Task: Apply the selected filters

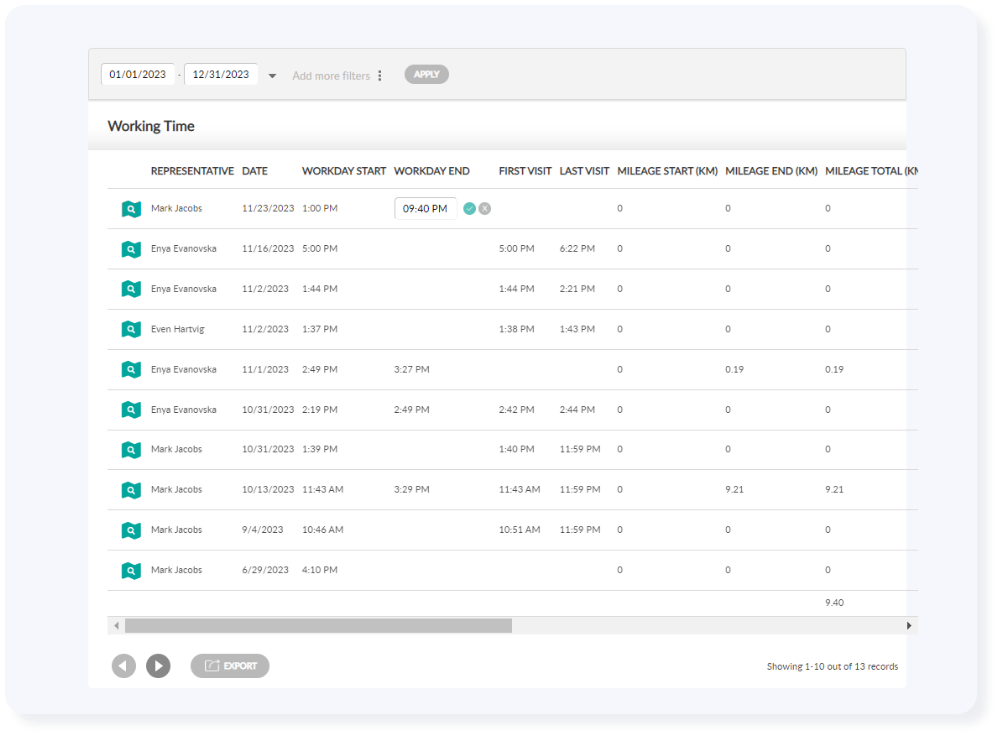Action: pos(426,74)
